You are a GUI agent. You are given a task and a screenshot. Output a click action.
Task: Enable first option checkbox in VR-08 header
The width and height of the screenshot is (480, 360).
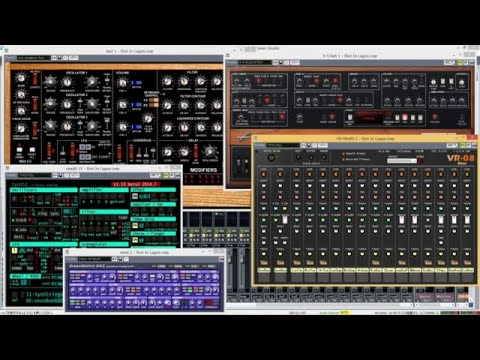point(344,154)
